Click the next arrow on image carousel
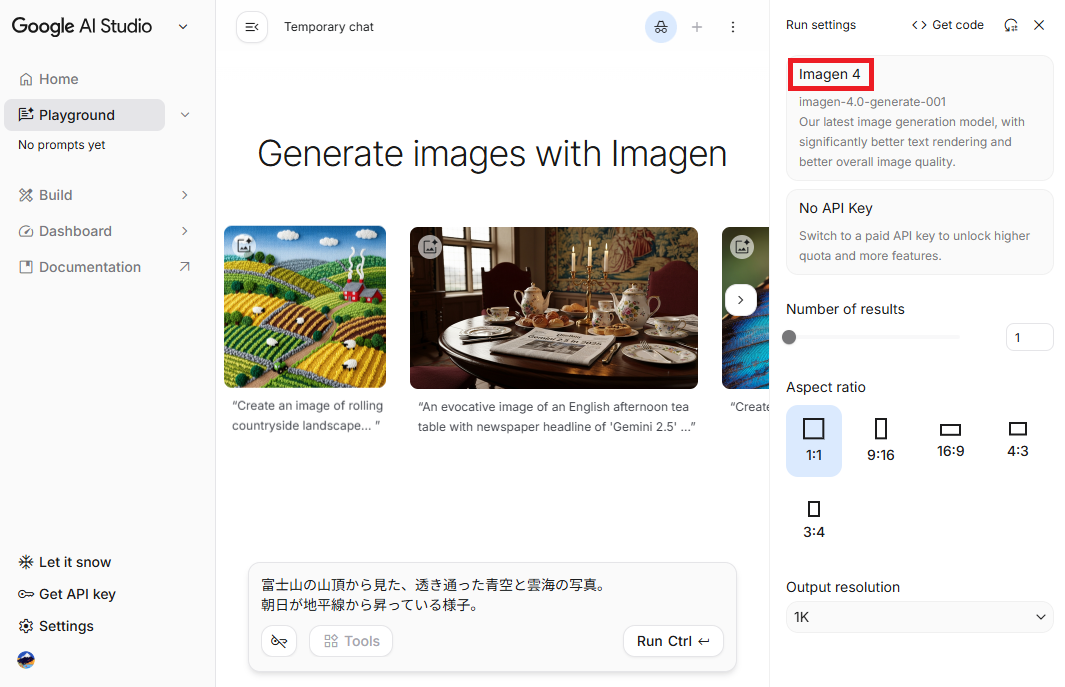 (740, 299)
